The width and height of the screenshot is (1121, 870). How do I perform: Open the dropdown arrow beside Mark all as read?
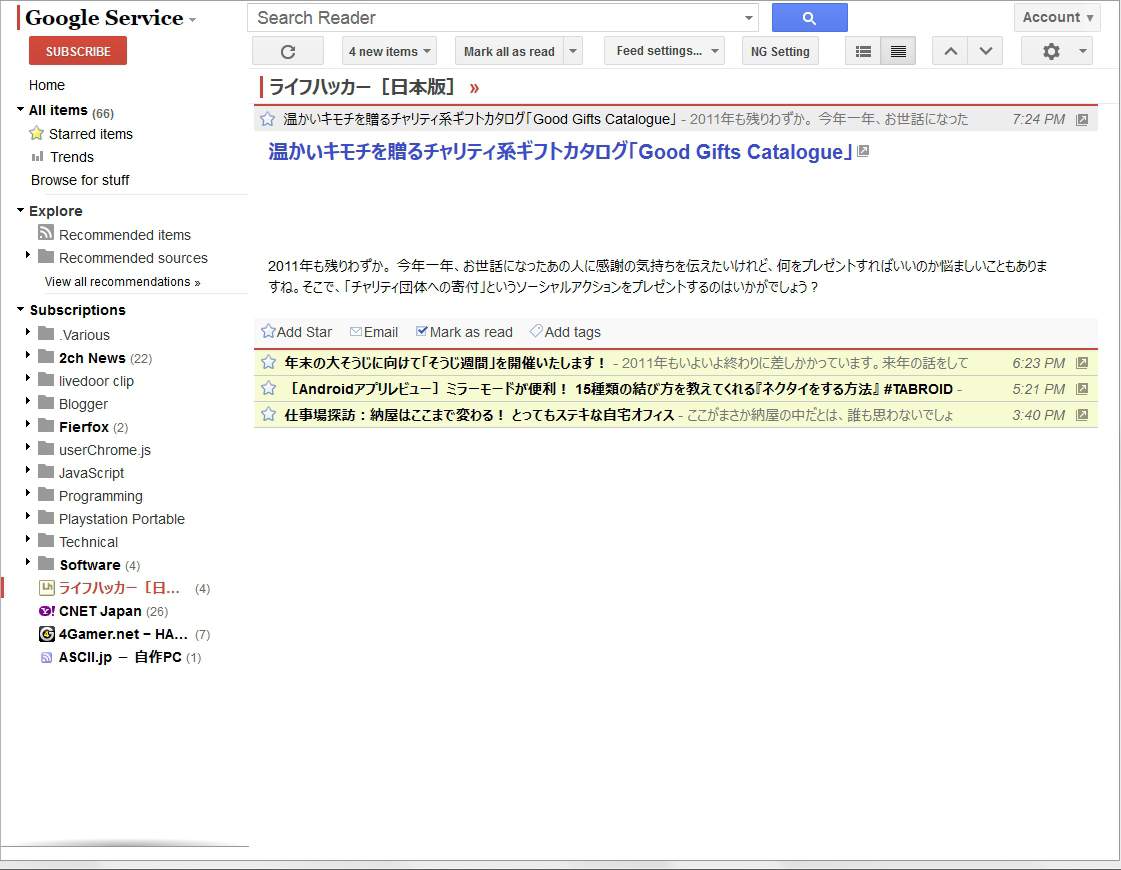[x=573, y=51]
